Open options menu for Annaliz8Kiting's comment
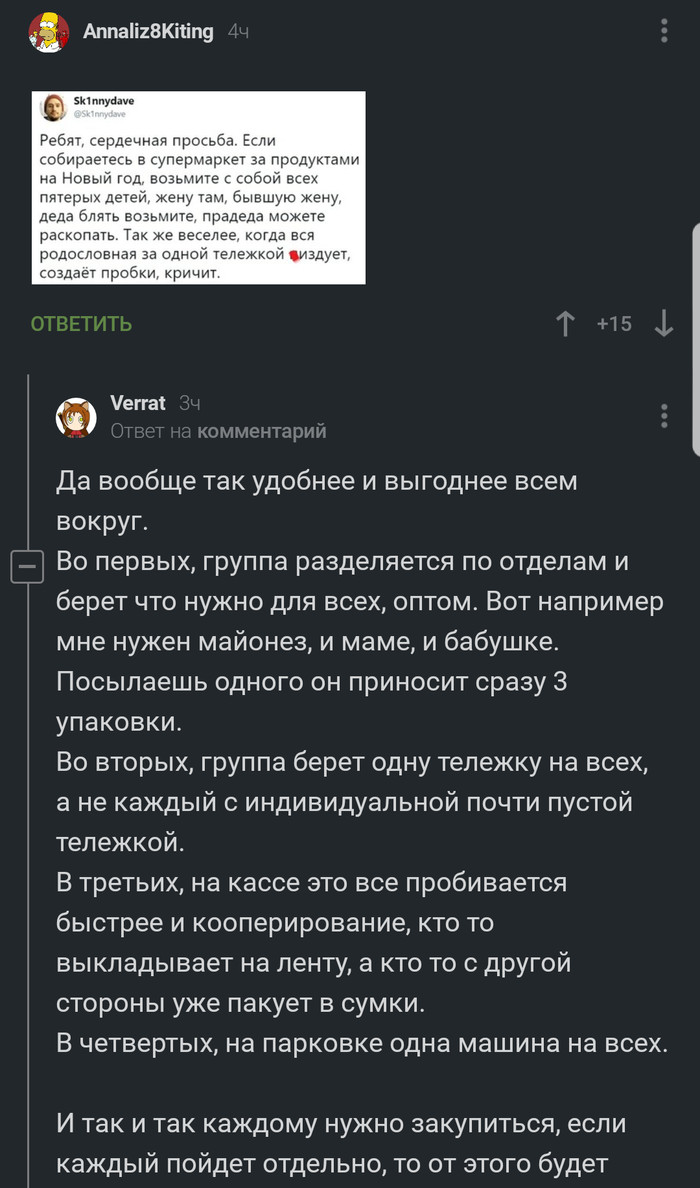The image size is (700, 1188). click(664, 31)
